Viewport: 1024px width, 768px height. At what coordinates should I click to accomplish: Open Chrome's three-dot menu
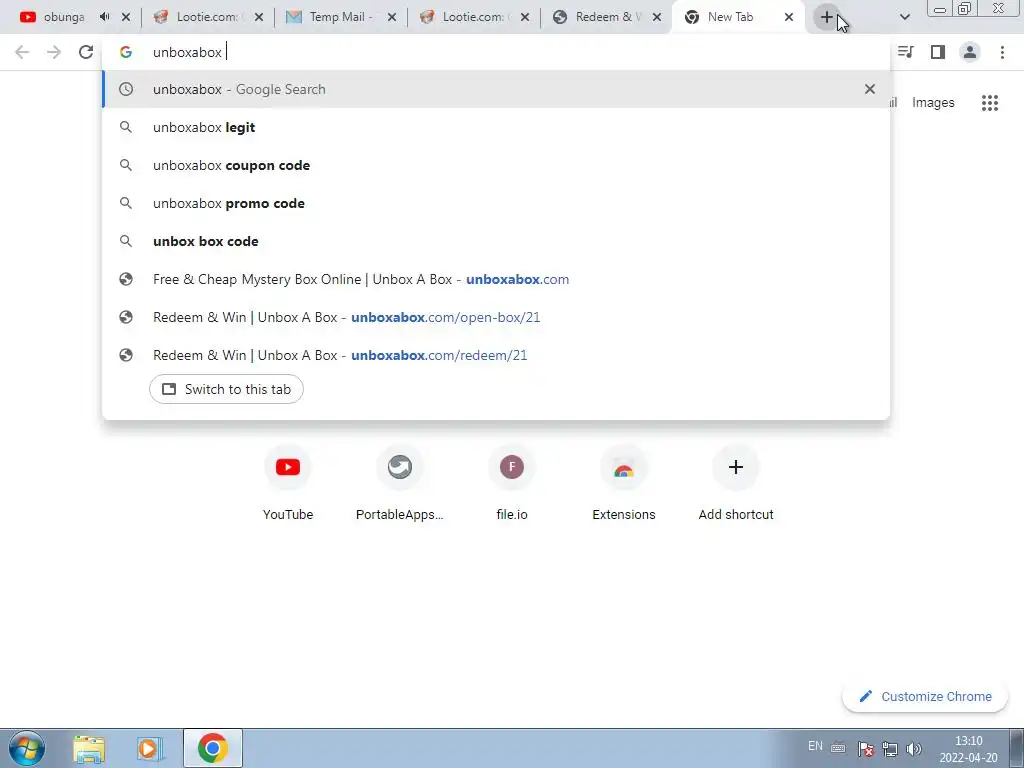point(1002,52)
